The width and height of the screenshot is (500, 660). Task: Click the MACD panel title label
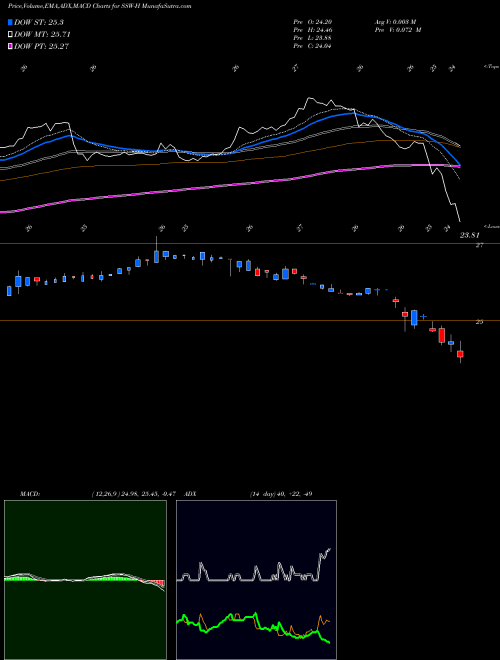30,494
